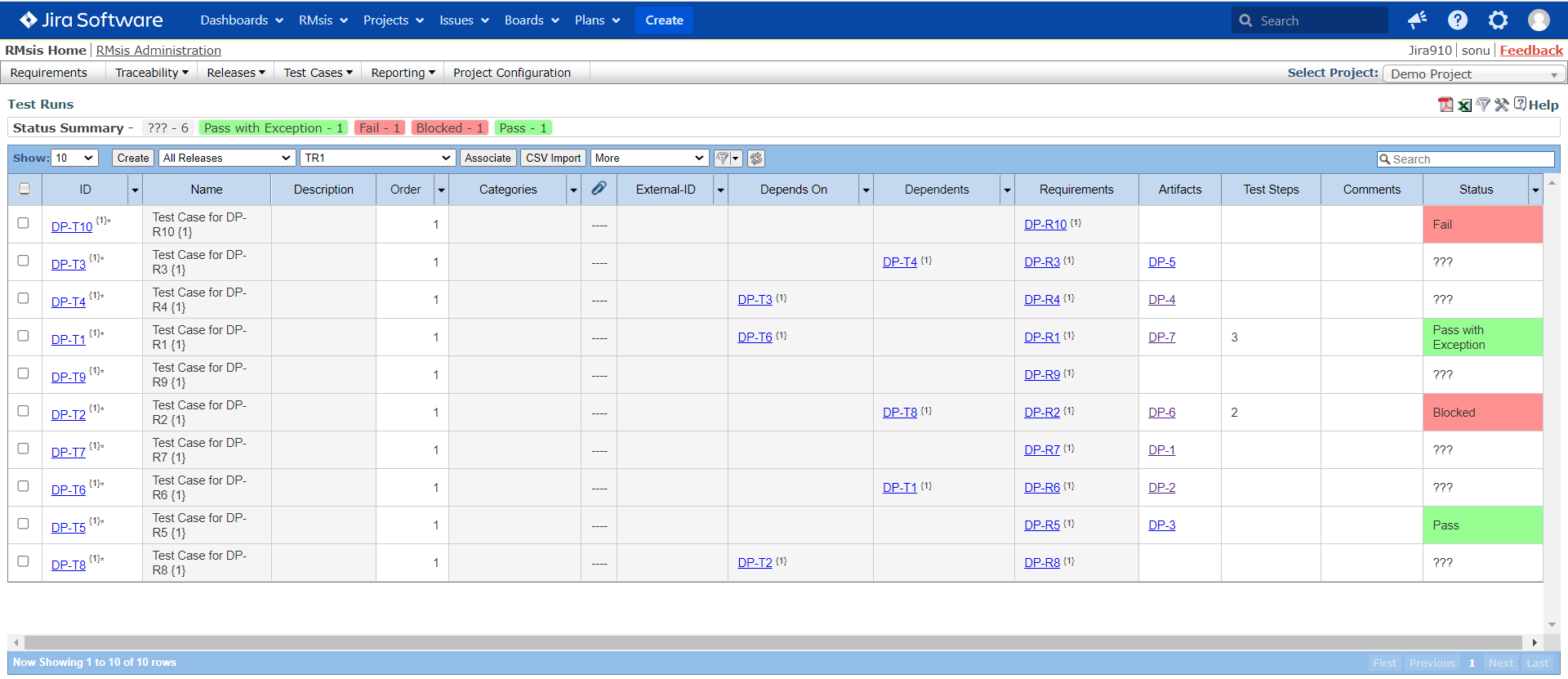
Task: Open the DP-5 artifact link
Action: 1162,262
